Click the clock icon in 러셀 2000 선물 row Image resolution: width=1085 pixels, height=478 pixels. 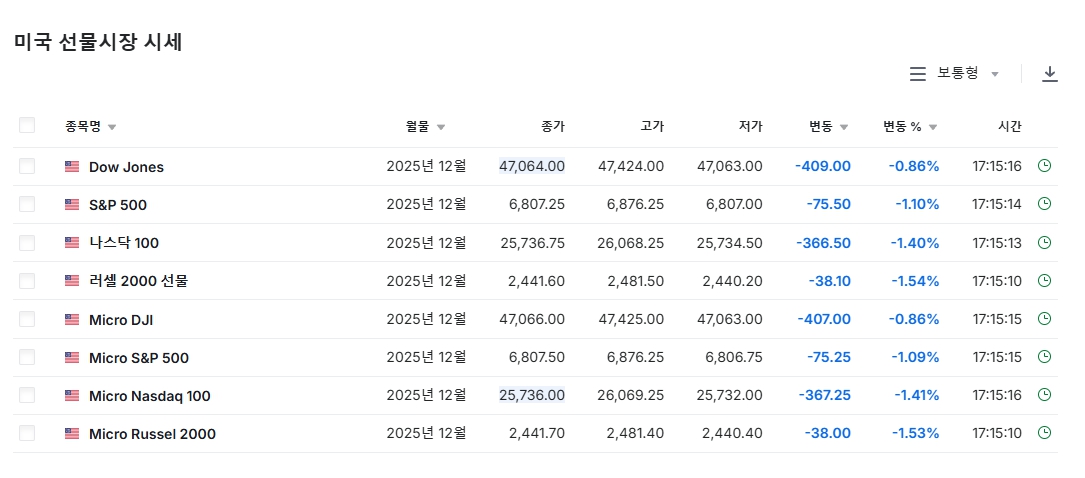click(1045, 281)
